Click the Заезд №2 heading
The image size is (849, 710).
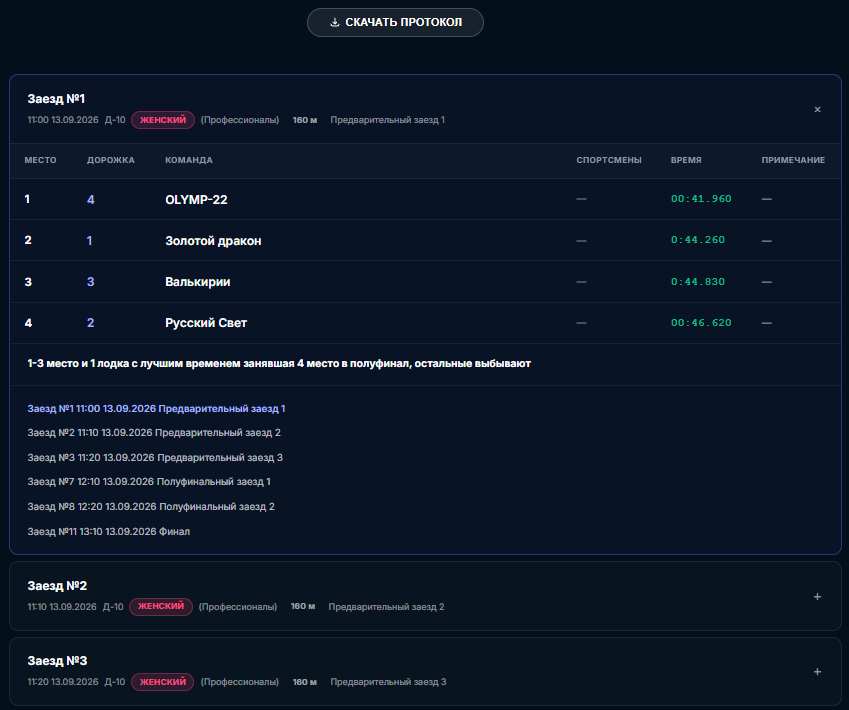pos(57,585)
